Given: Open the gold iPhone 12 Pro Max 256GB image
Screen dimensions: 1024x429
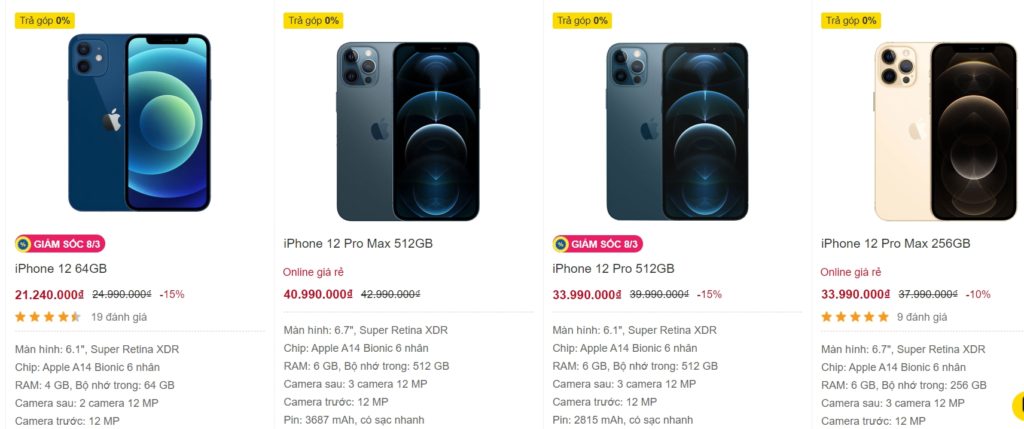Looking at the screenshot, I should [x=945, y=130].
